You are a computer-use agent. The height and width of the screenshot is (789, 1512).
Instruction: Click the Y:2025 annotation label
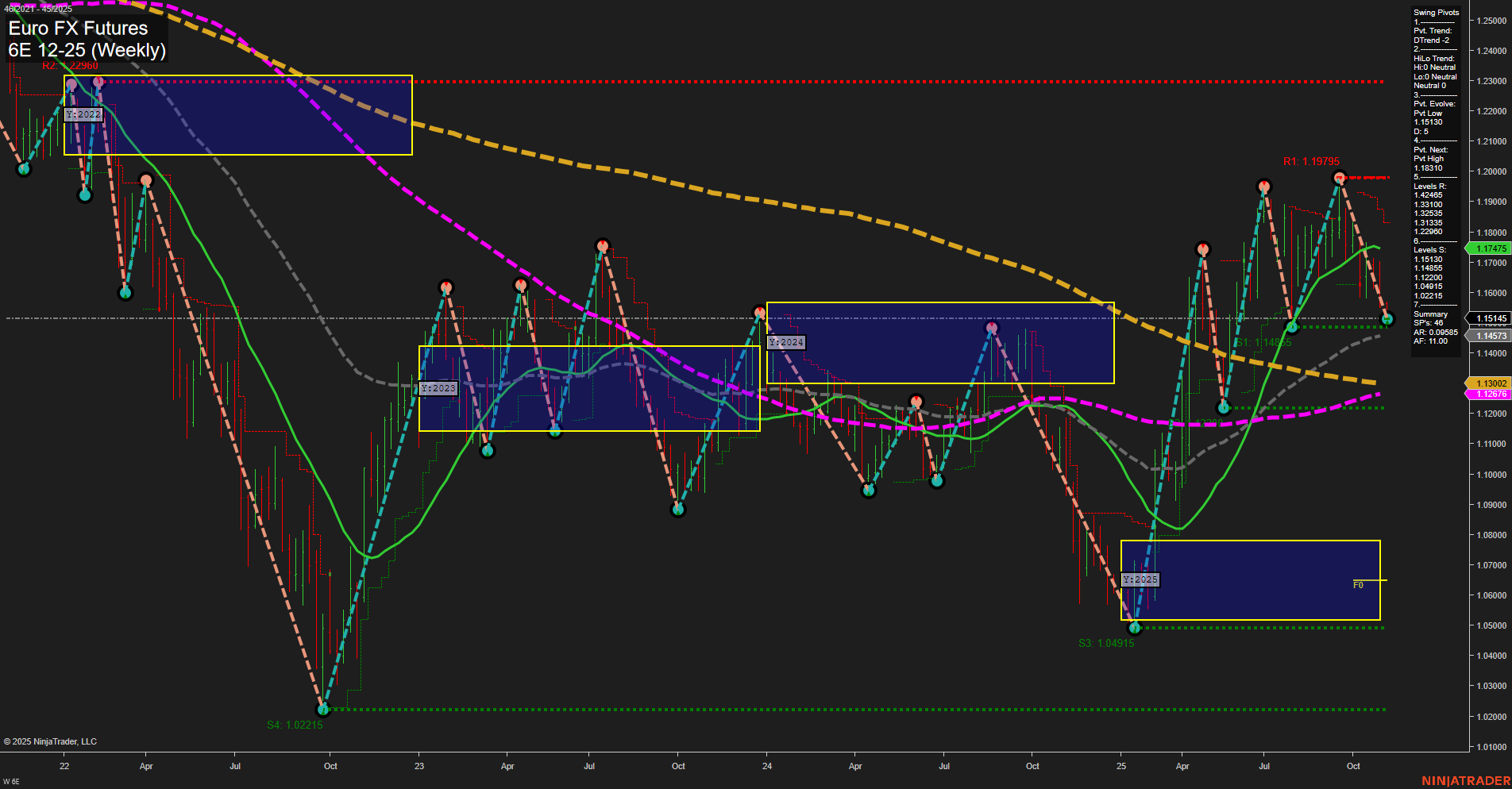pyautogui.click(x=1140, y=579)
